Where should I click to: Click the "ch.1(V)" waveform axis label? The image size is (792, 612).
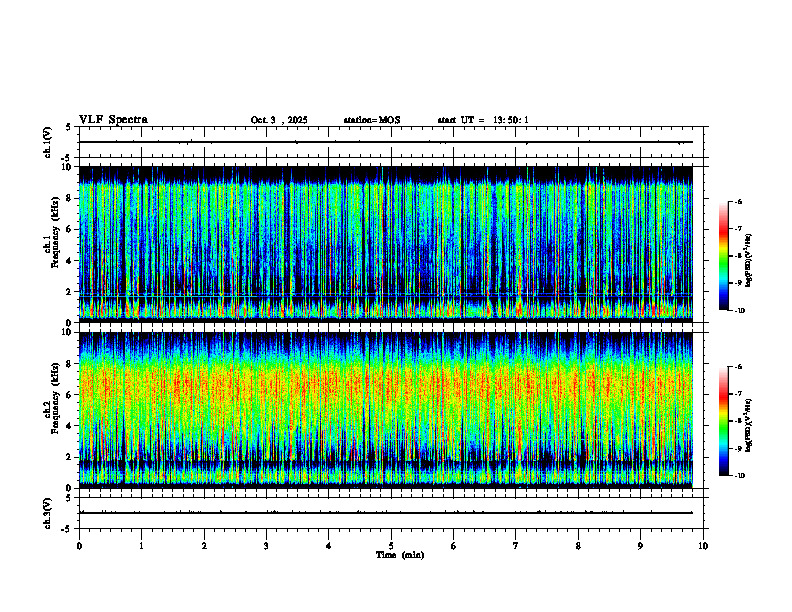click(x=47, y=142)
